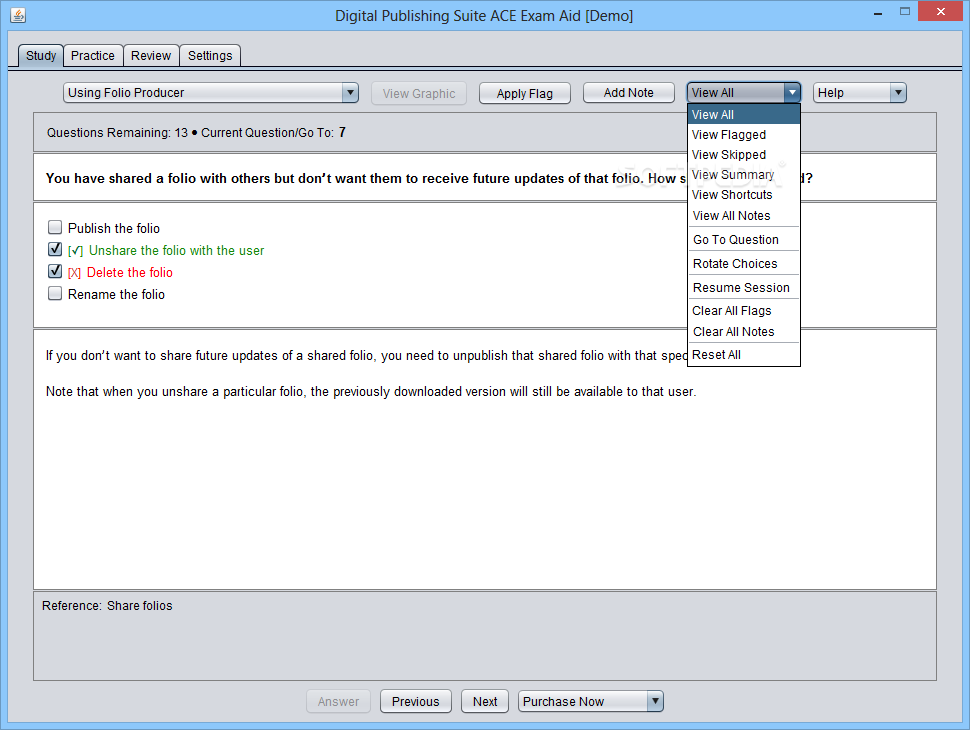Close the Exam Aid window

pos(940,11)
